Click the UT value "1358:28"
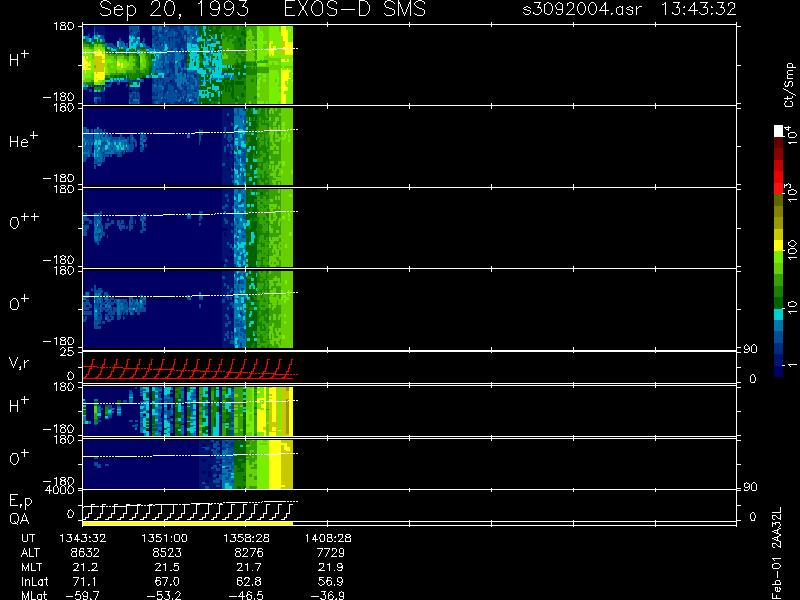Image resolution: width=800 pixels, height=600 pixels. click(x=246, y=538)
